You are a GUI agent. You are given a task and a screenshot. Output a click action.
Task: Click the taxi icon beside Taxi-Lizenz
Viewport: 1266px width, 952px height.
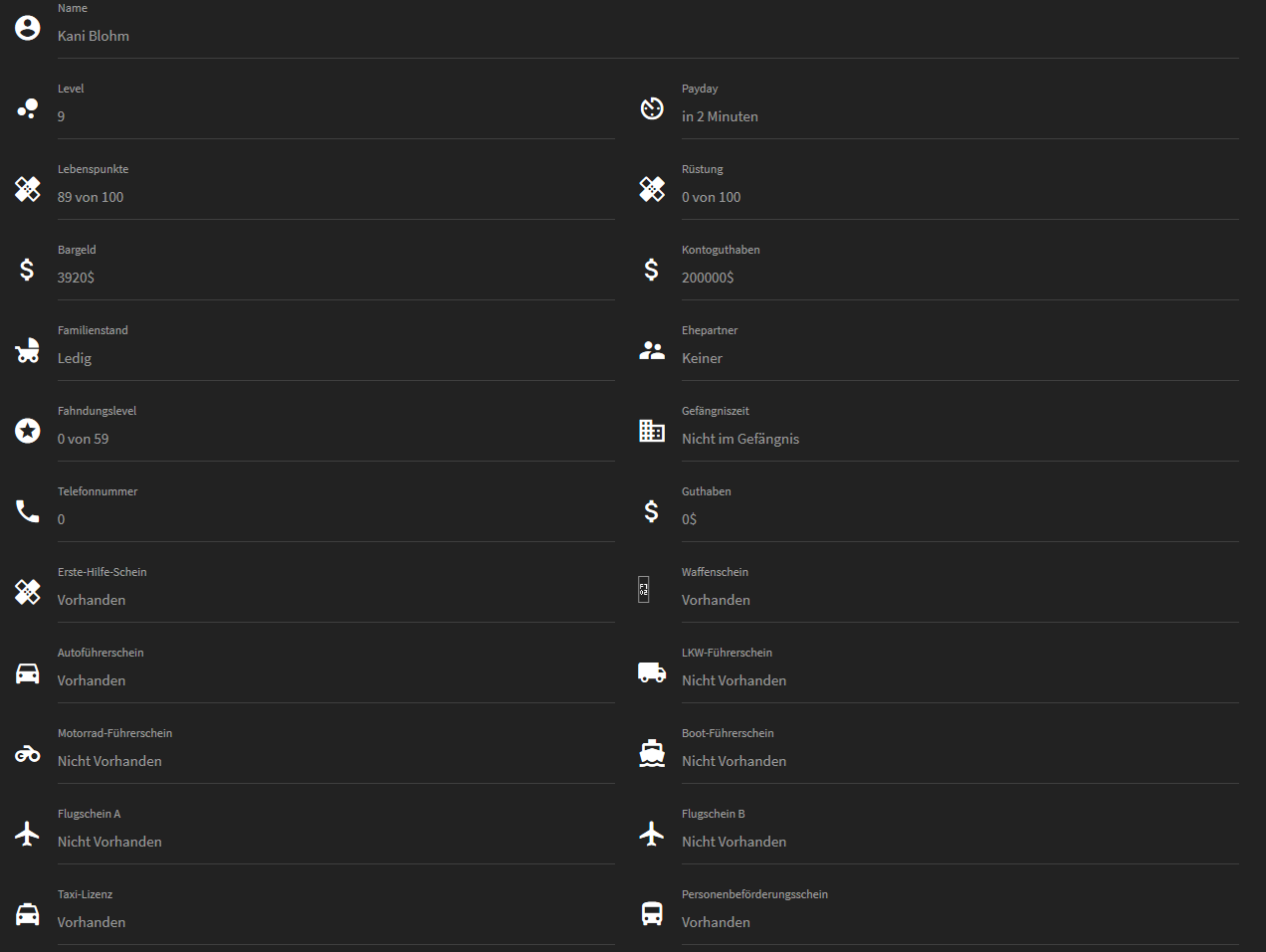coord(28,913)
